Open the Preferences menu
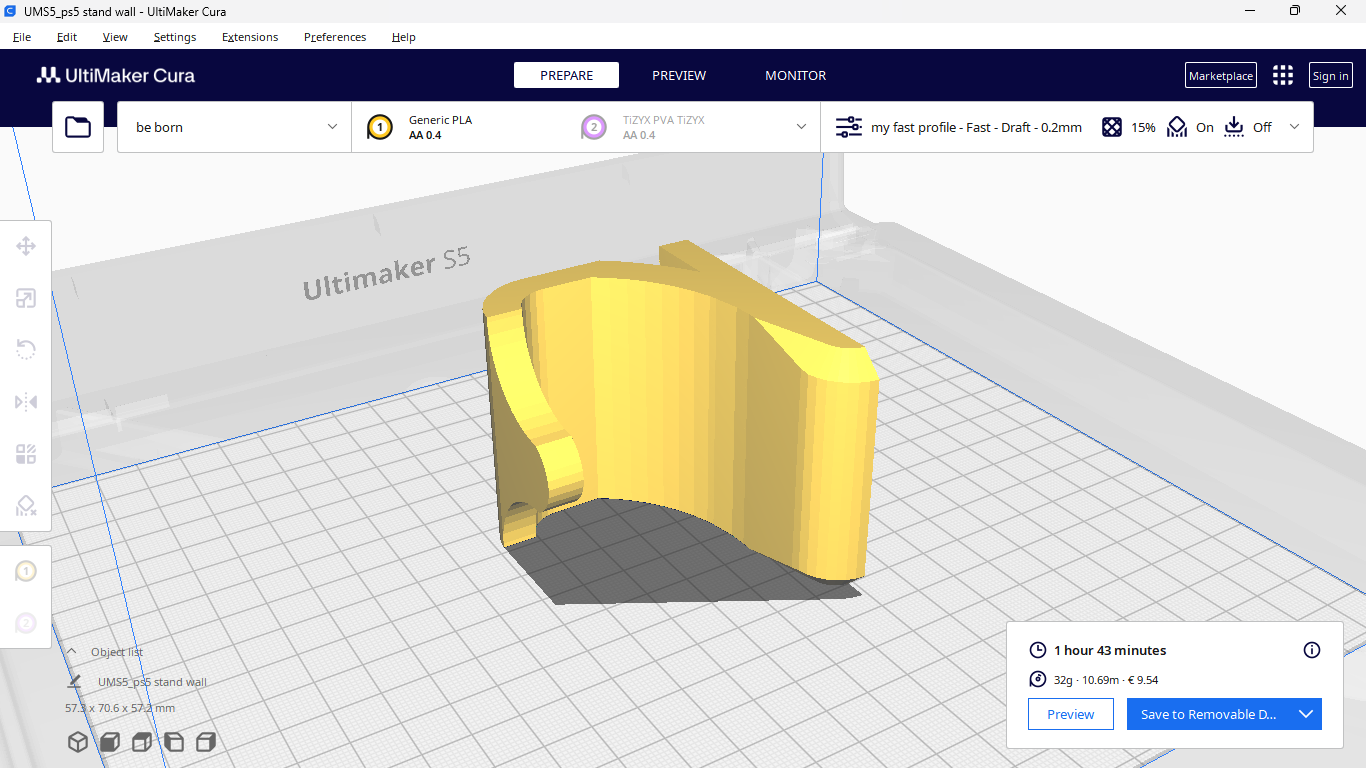 tap(335, 37)
